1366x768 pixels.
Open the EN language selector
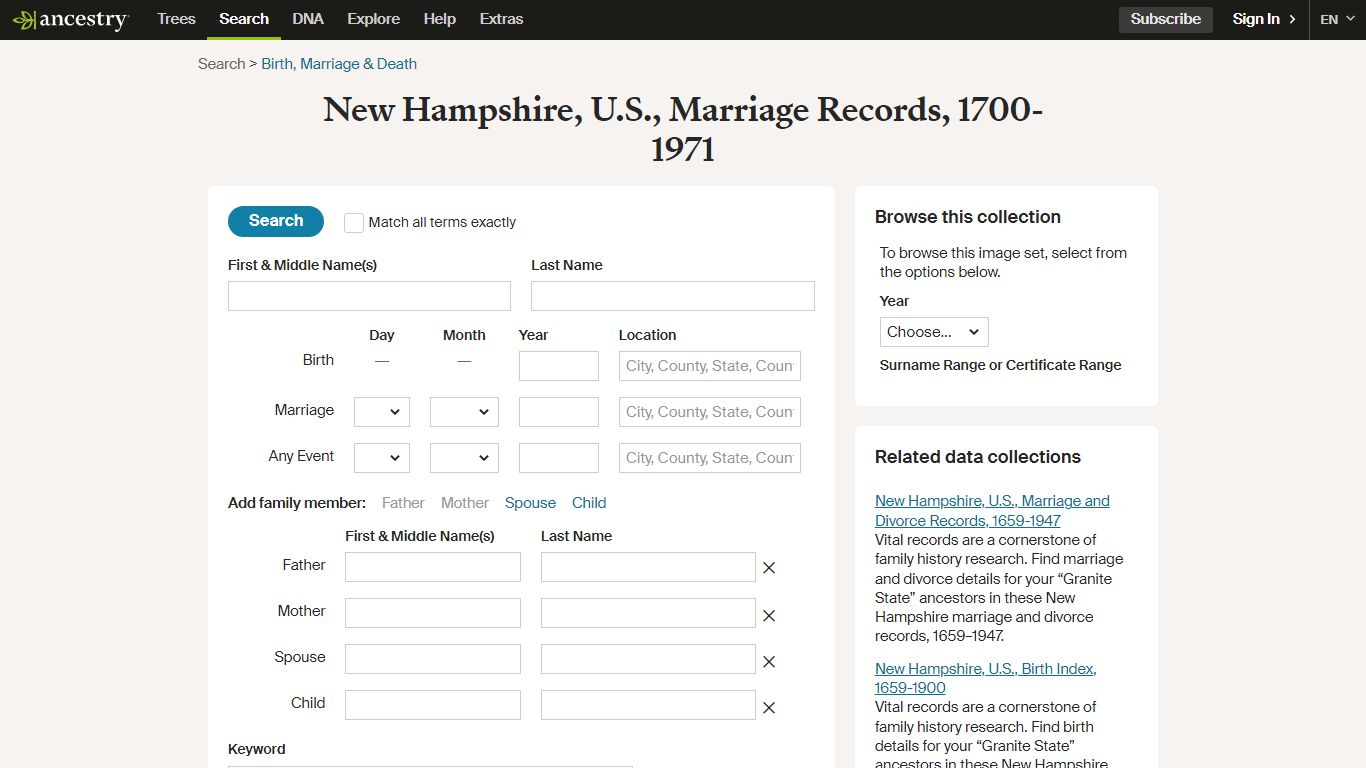pyautogui.click(x=1337, y=19)
